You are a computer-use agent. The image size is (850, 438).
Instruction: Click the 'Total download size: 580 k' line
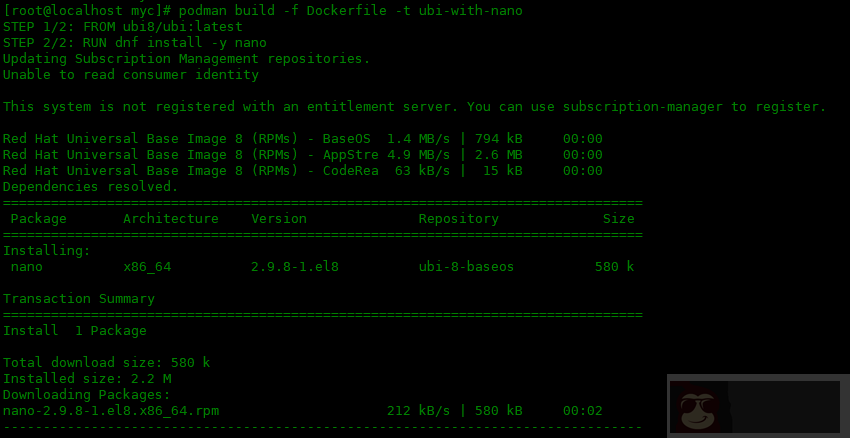pos(106,363)
